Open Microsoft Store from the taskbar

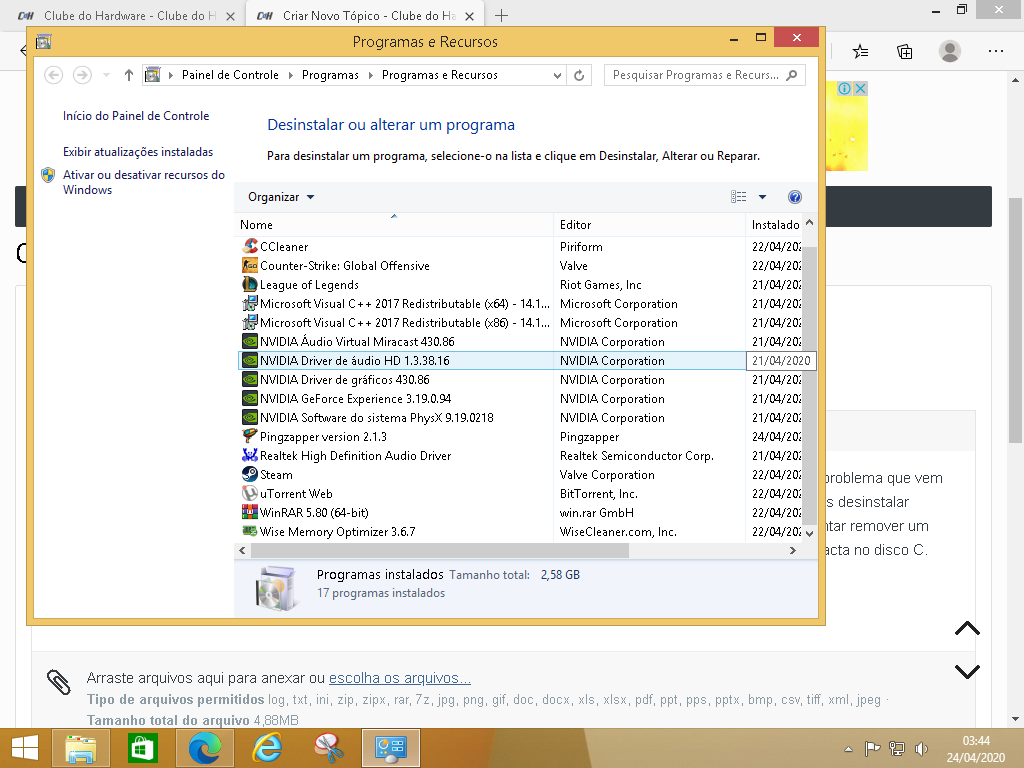[142, 748]
